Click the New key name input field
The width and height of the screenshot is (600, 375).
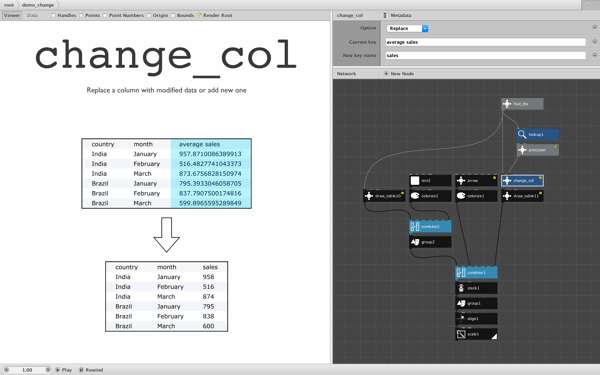click(486, 55)
